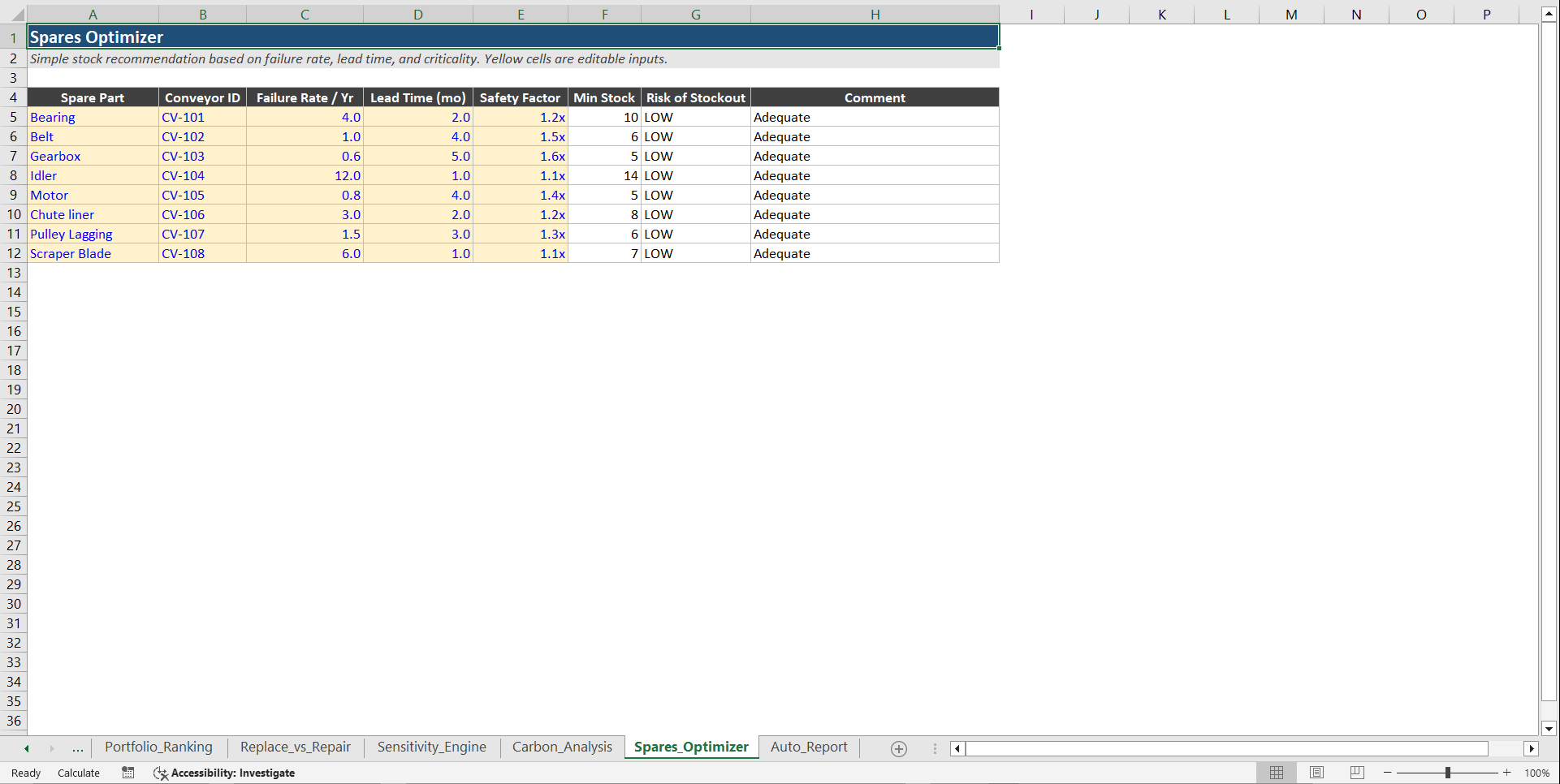This screenshot has height=784, width=1560.
Task: Select Idler failure rate 12.0
Action: click(305, 175)
